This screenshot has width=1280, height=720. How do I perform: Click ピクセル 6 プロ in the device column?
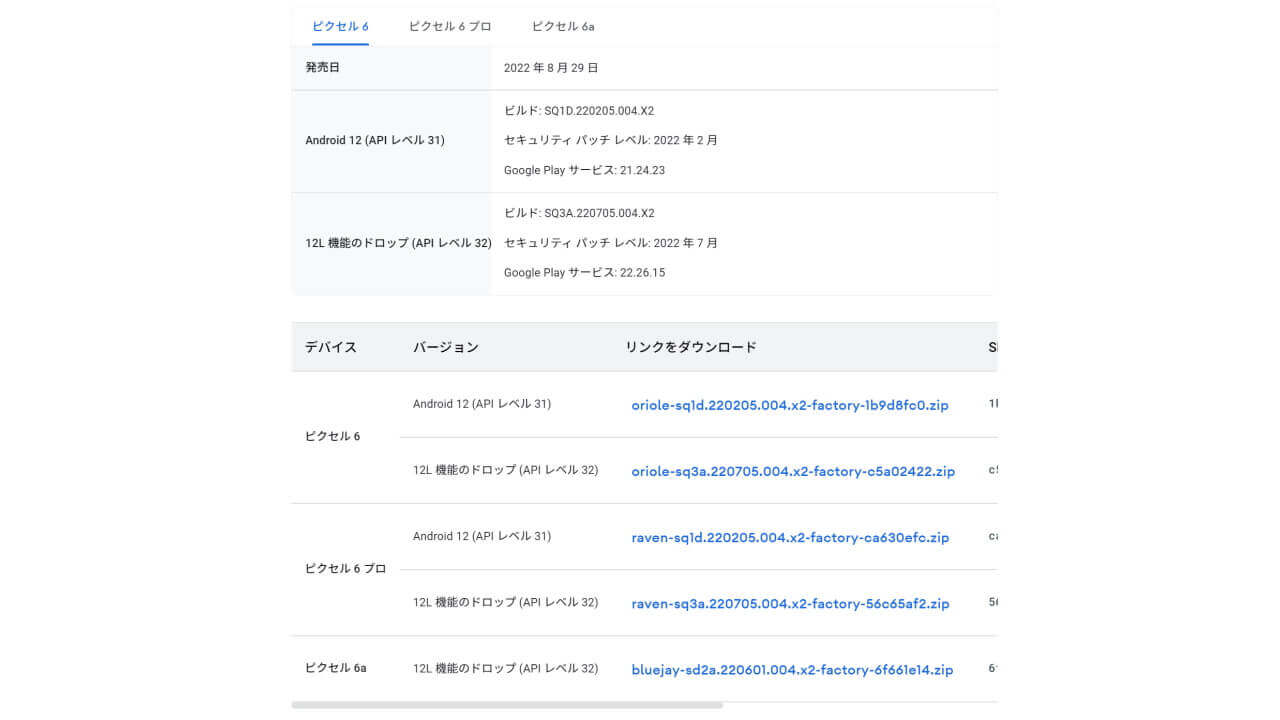(345, 569)
